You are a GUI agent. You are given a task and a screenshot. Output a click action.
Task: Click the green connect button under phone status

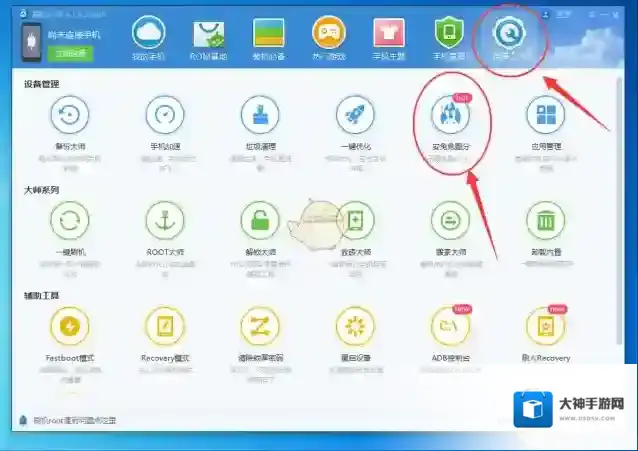[x=70, y=53]
